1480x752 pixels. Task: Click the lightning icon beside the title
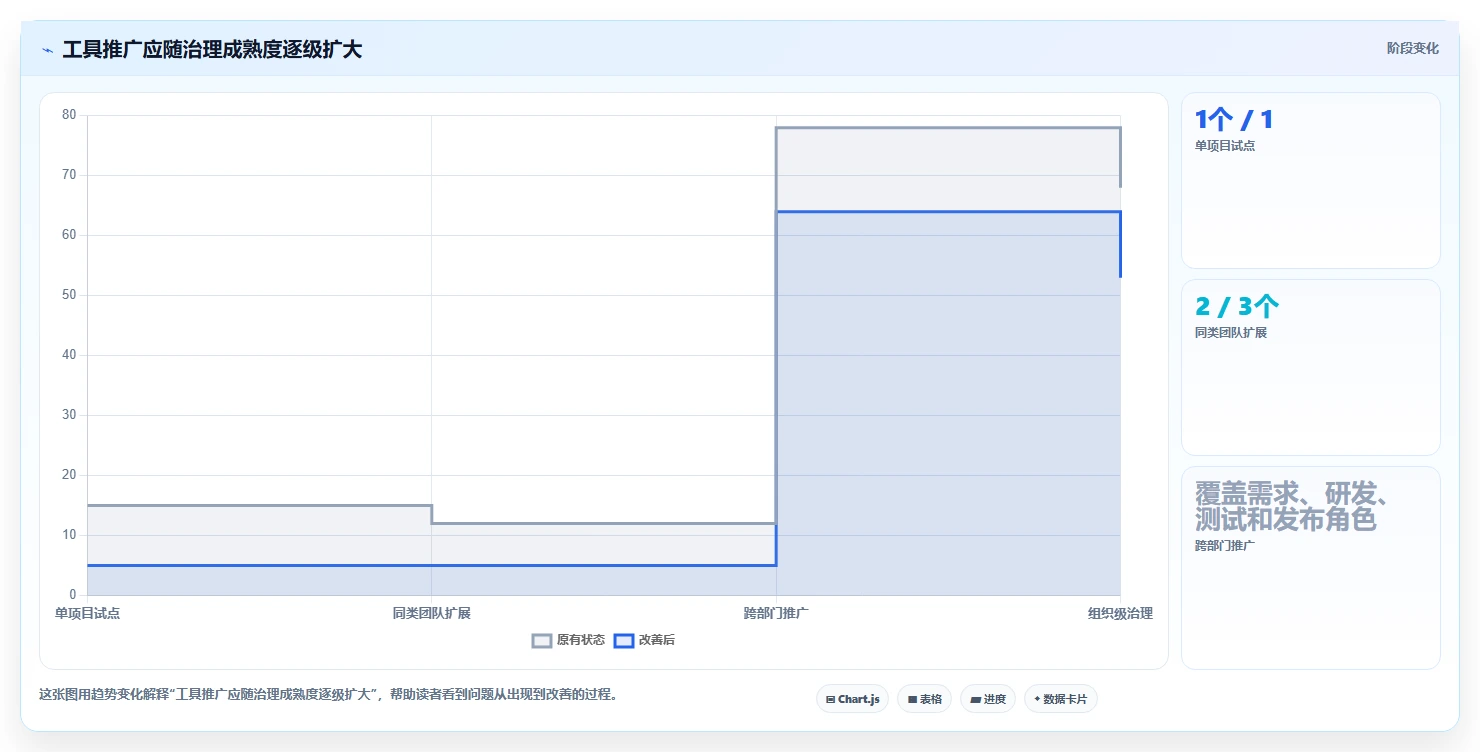click(x=47, y=50)
